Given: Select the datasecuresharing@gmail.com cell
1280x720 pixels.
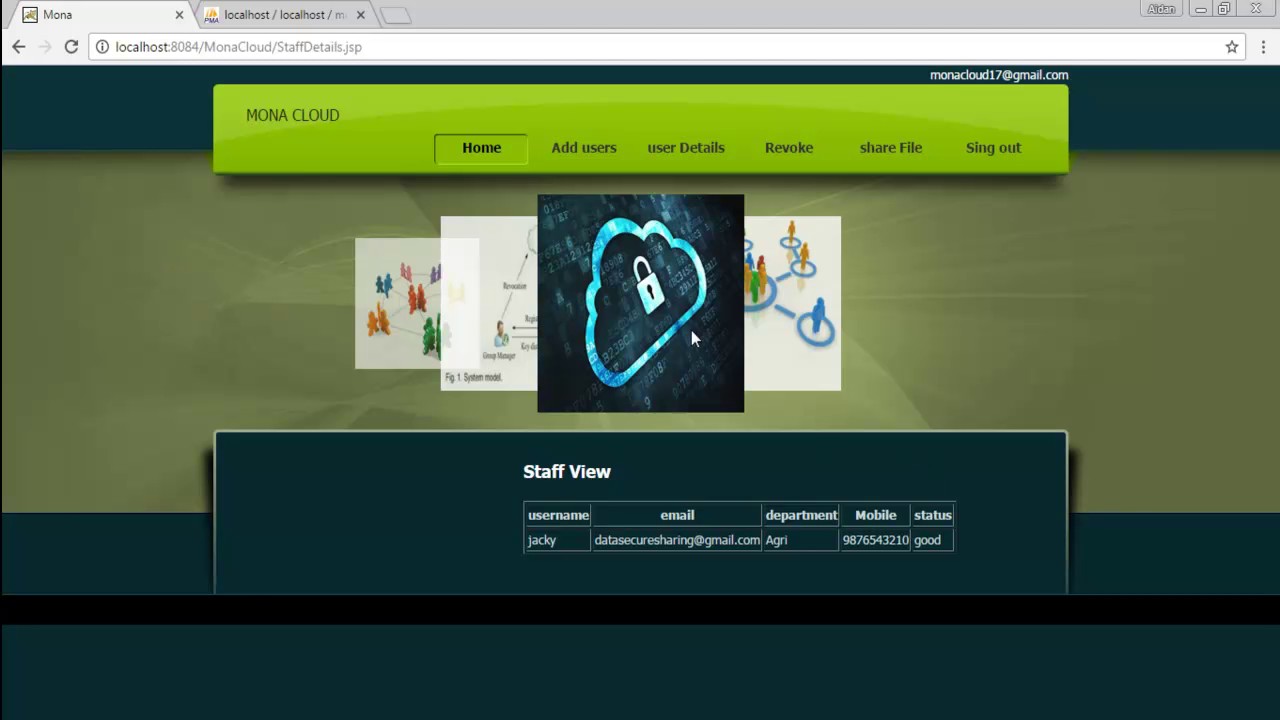Looking at the screenshot, I should click(677, 540).
